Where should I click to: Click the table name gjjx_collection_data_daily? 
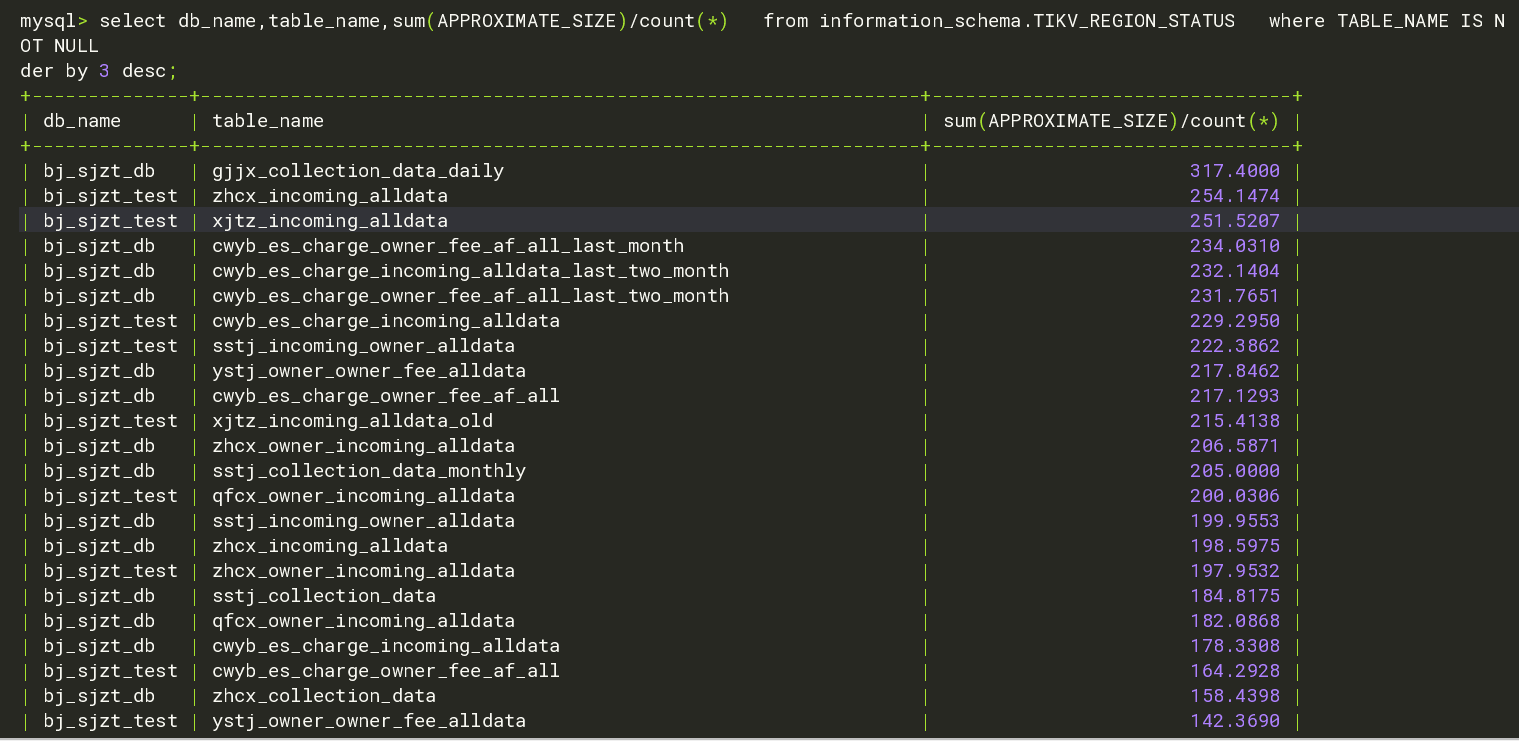coord(357,171)
